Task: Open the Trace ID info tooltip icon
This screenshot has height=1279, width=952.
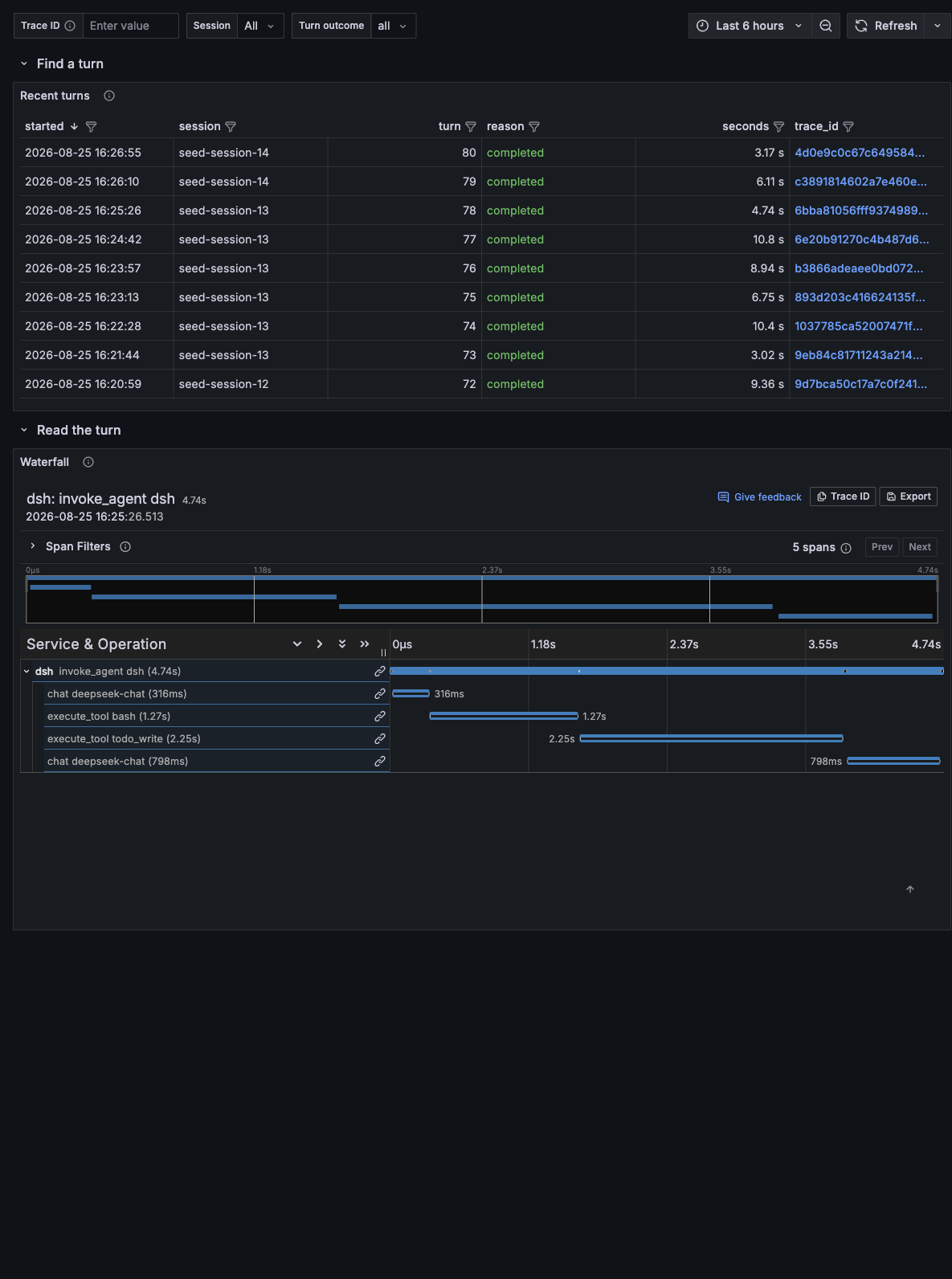Action: point(70,26)
